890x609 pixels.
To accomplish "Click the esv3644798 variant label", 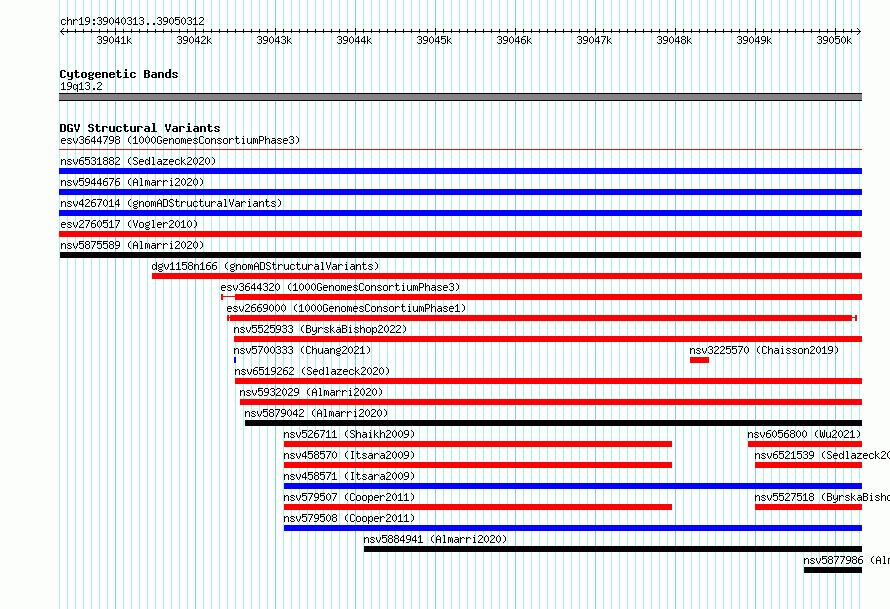I will click(x=180, y=140).
